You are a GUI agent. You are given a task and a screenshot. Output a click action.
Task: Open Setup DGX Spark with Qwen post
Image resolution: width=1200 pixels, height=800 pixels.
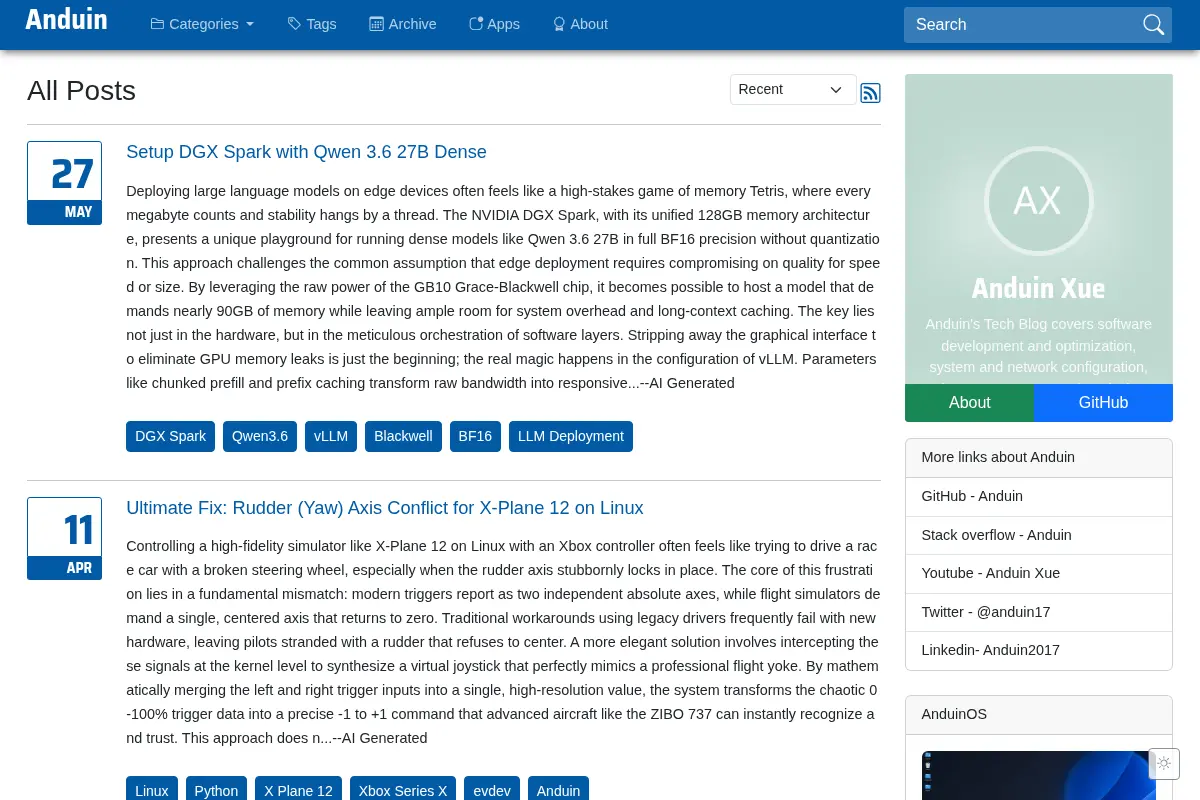click(306, 152)
